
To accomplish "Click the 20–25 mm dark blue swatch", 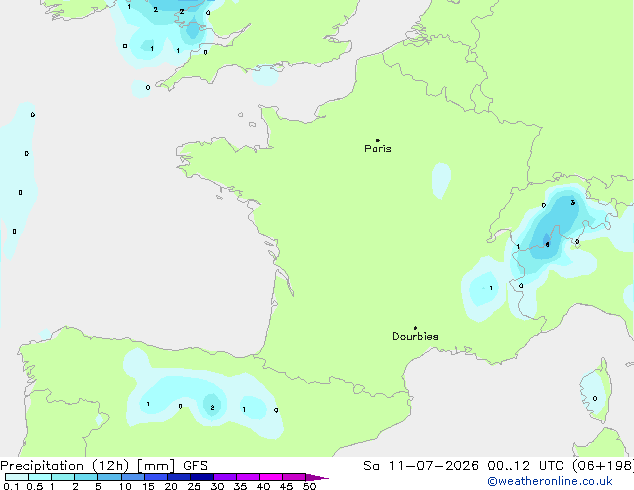I will point(179,477).
